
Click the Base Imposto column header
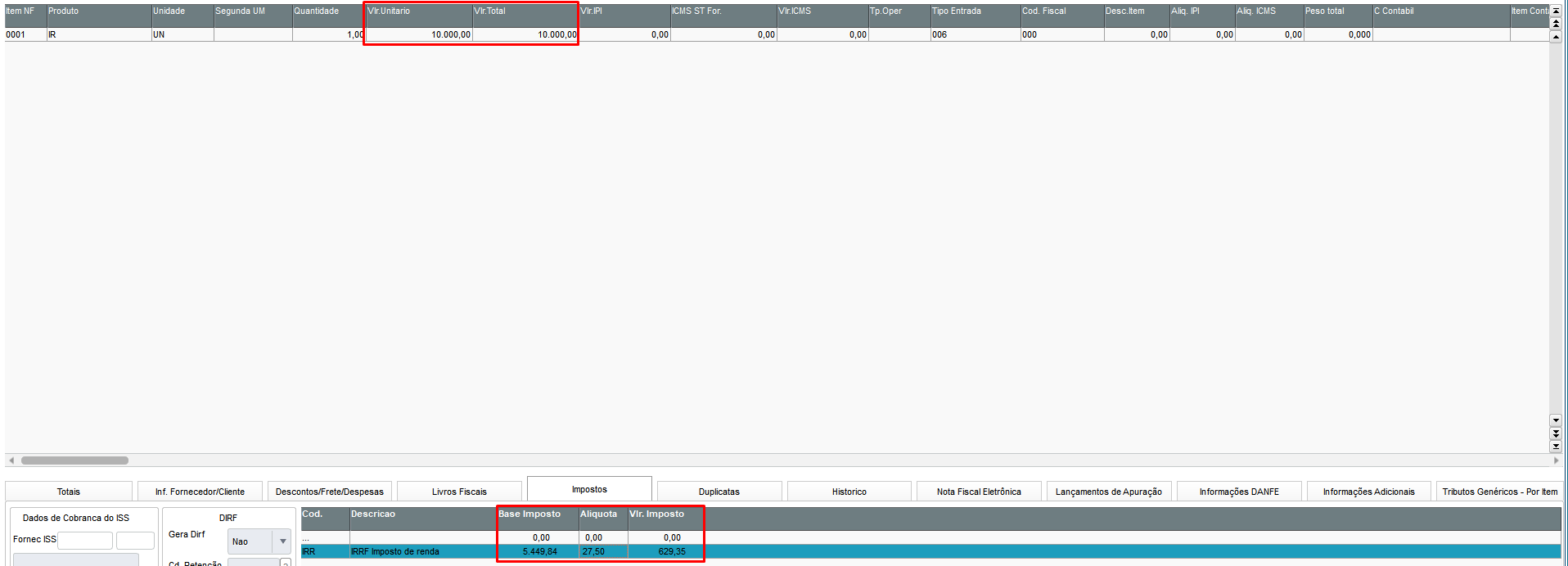(538, 519)
